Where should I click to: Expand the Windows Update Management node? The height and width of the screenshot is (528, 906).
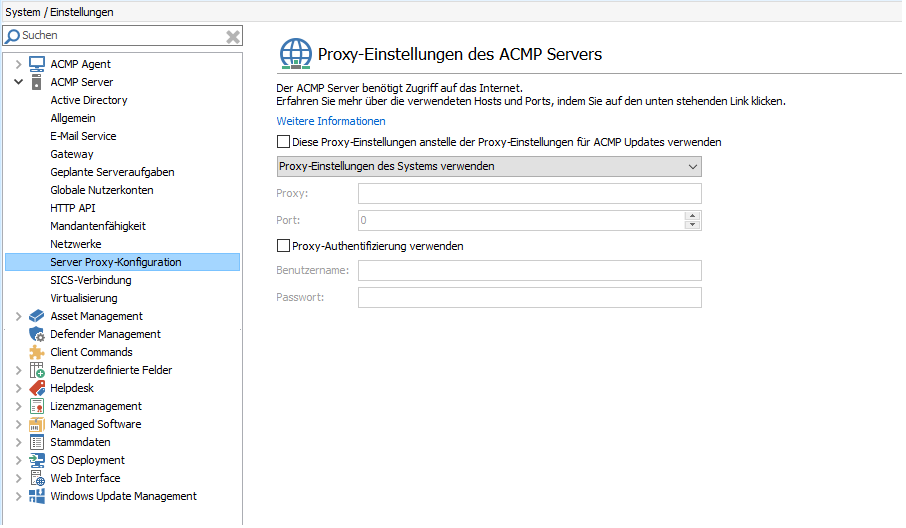coord(18,496)
